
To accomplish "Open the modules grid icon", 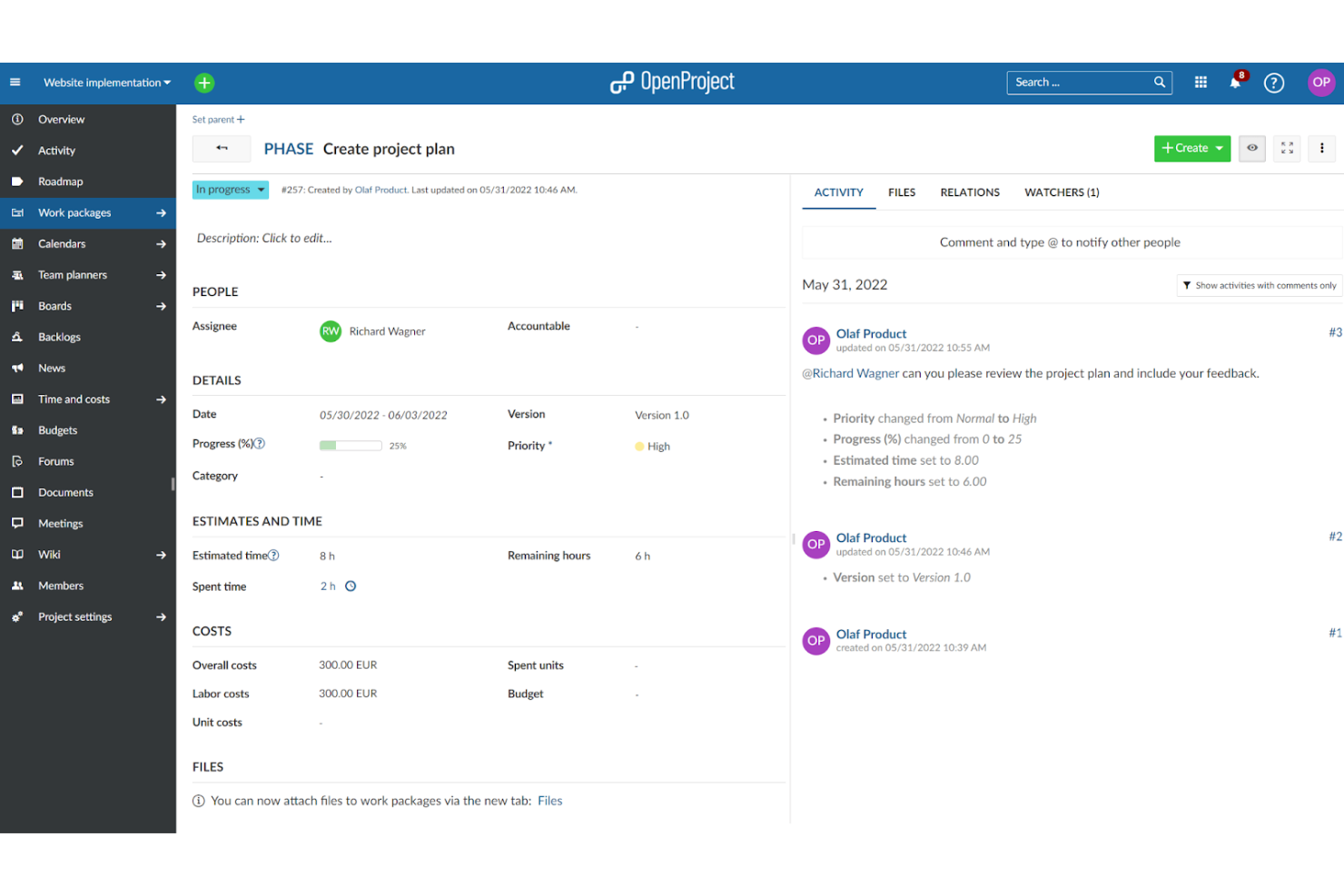I will point(1200,83).
